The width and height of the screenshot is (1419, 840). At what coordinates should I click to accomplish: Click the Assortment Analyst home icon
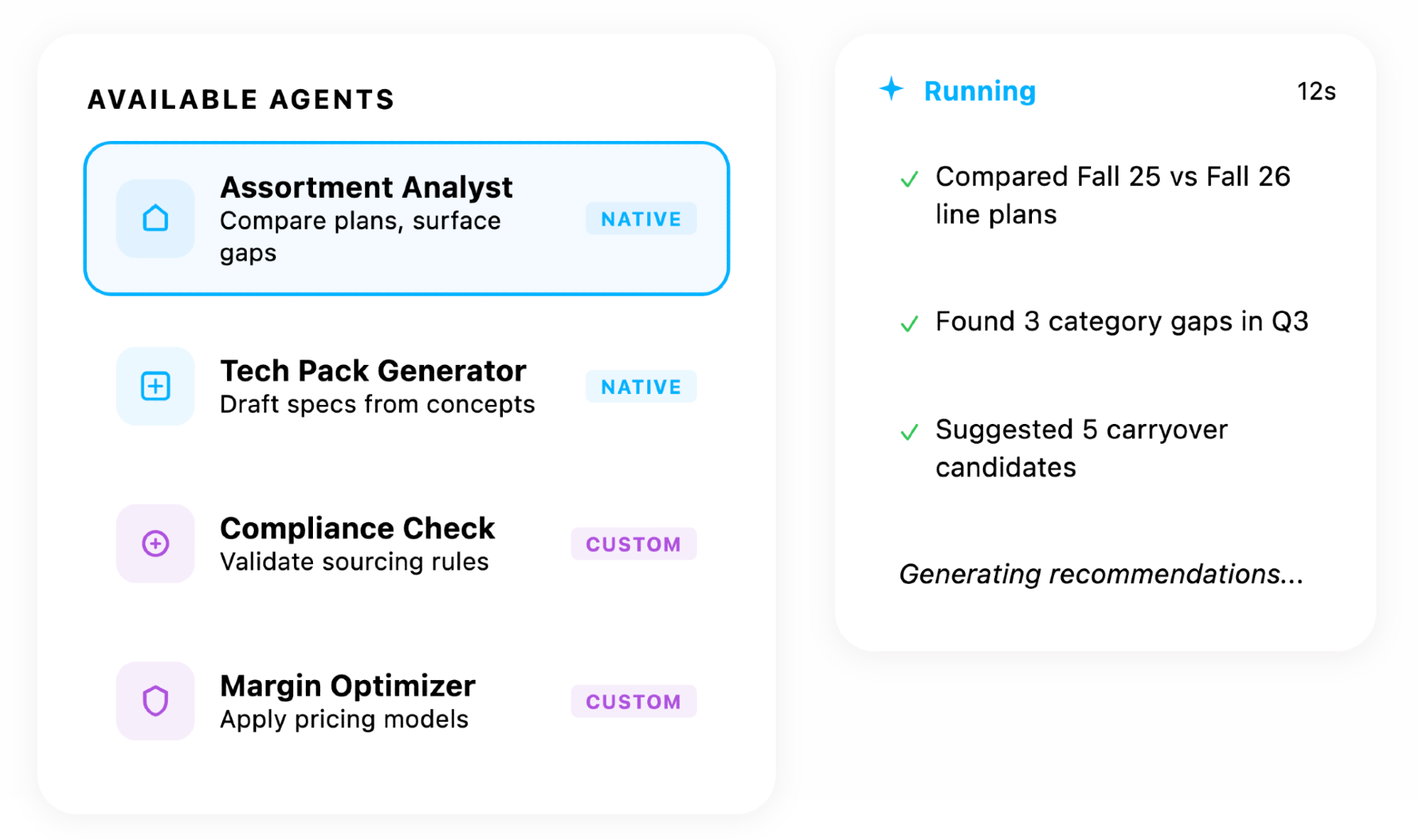pyautogui.click(x=155, y=219)
